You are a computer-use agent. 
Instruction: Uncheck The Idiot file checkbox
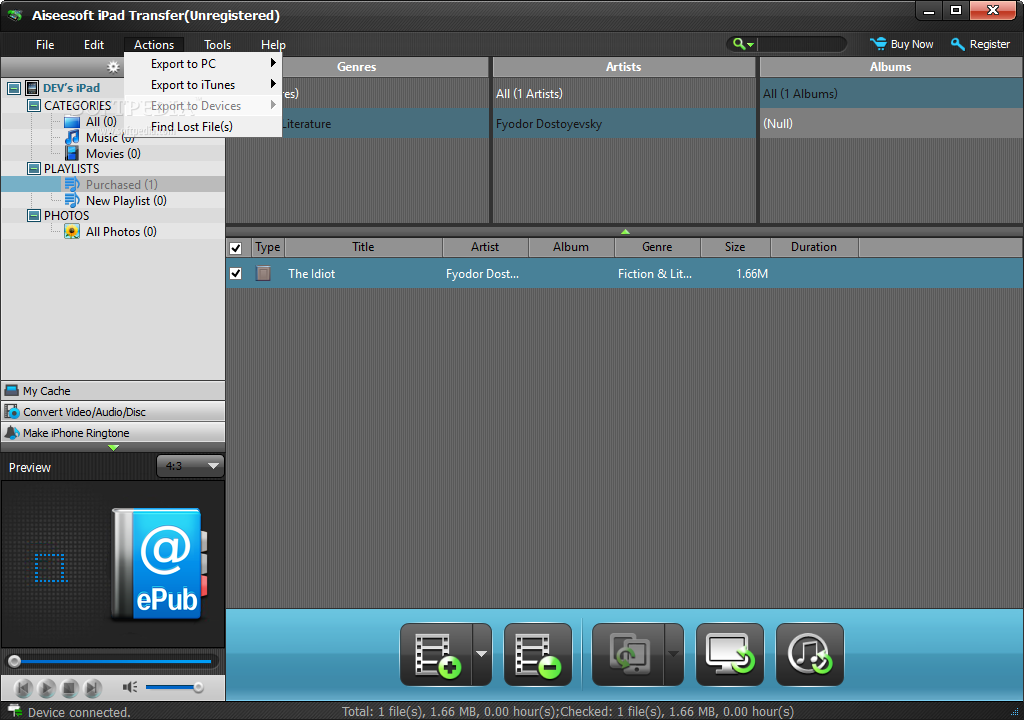pos(236,273)
